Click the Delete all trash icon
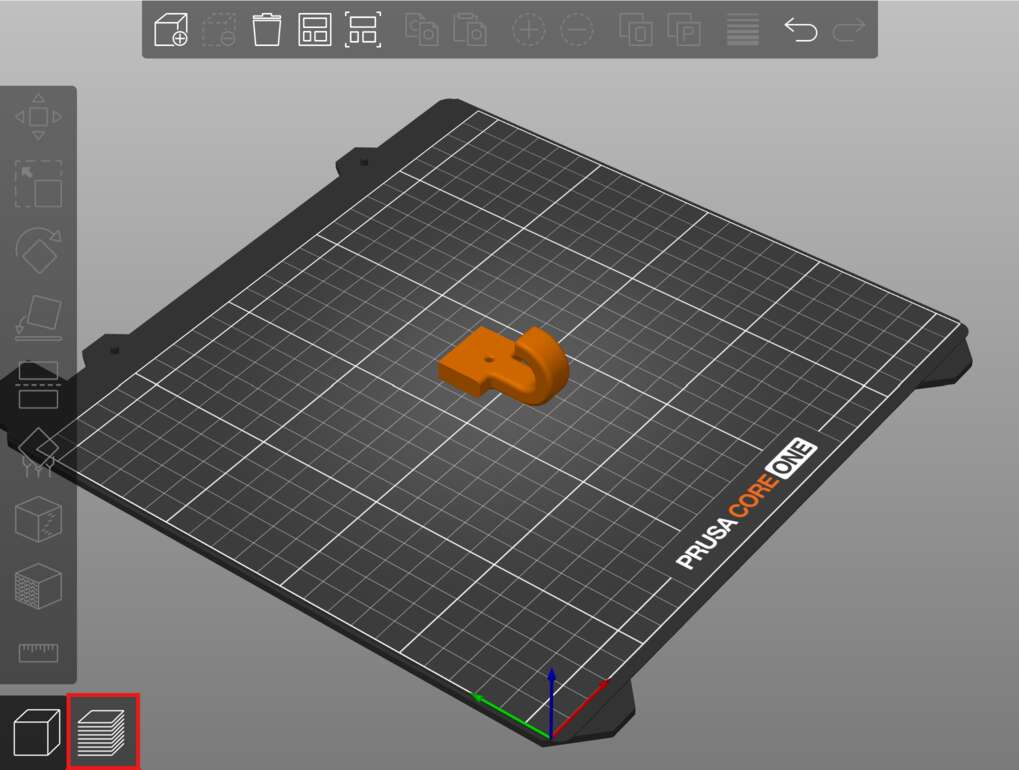 click(266, 30)
